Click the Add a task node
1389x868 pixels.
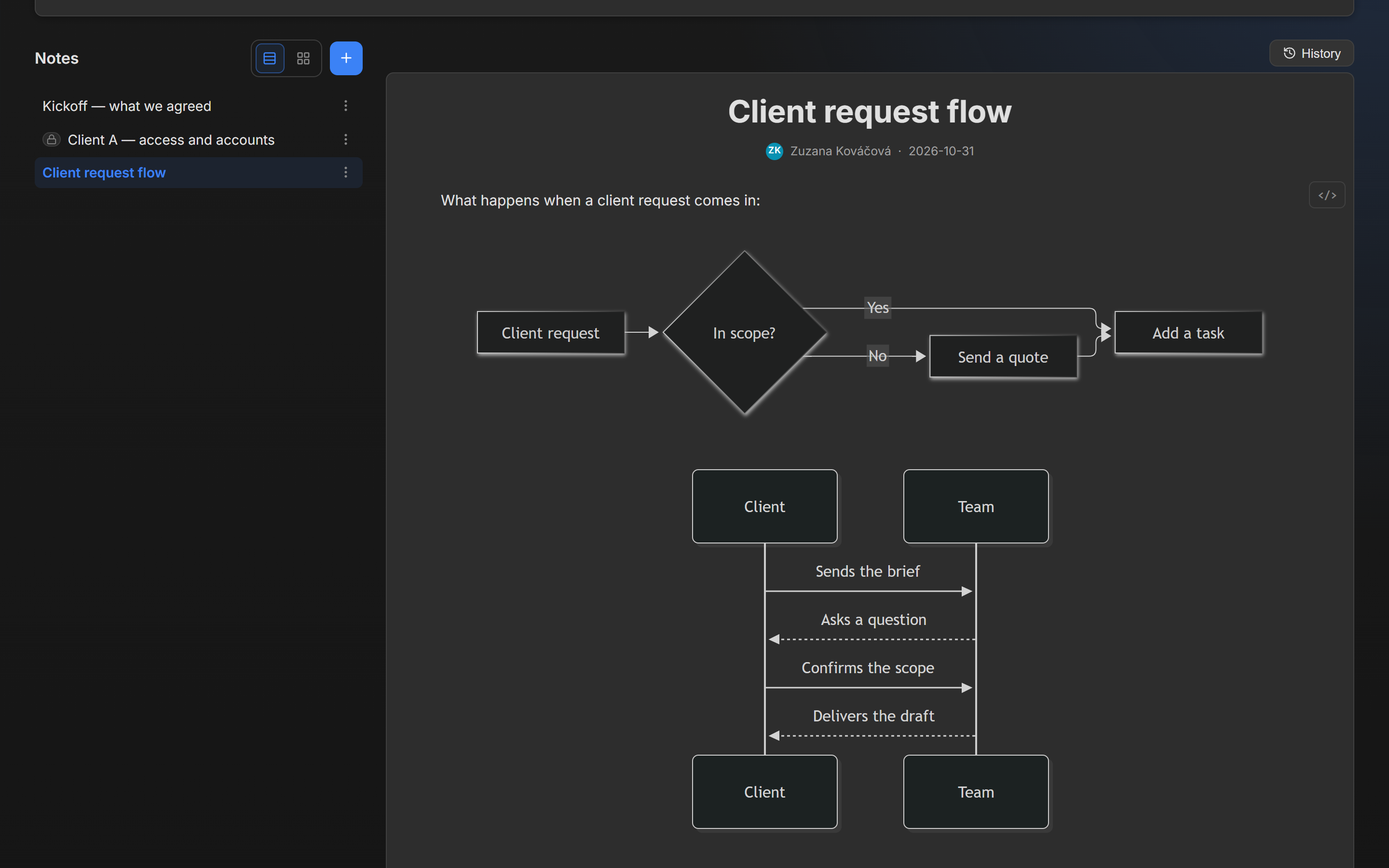(1188, 333)
